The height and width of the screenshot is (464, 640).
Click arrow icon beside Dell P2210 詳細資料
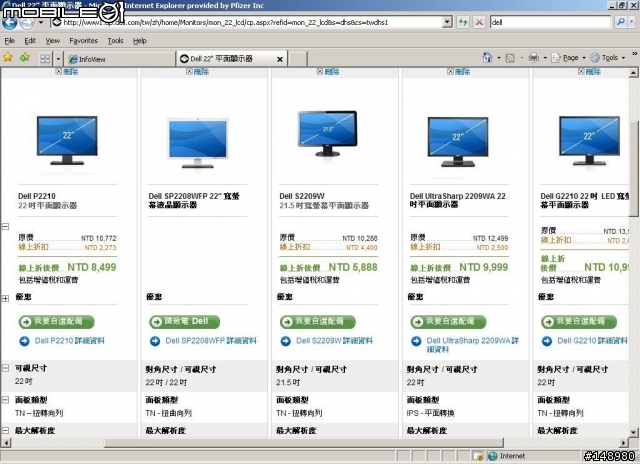click(x=24, y=341)
